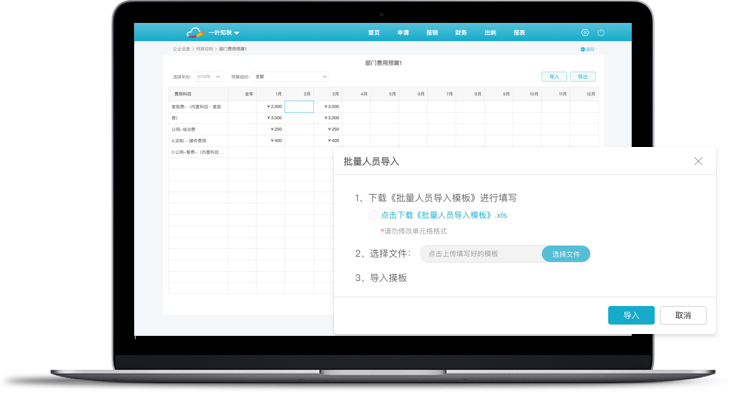Click the power icon in the header
This screenshot has height=393, width=731.
601,33
